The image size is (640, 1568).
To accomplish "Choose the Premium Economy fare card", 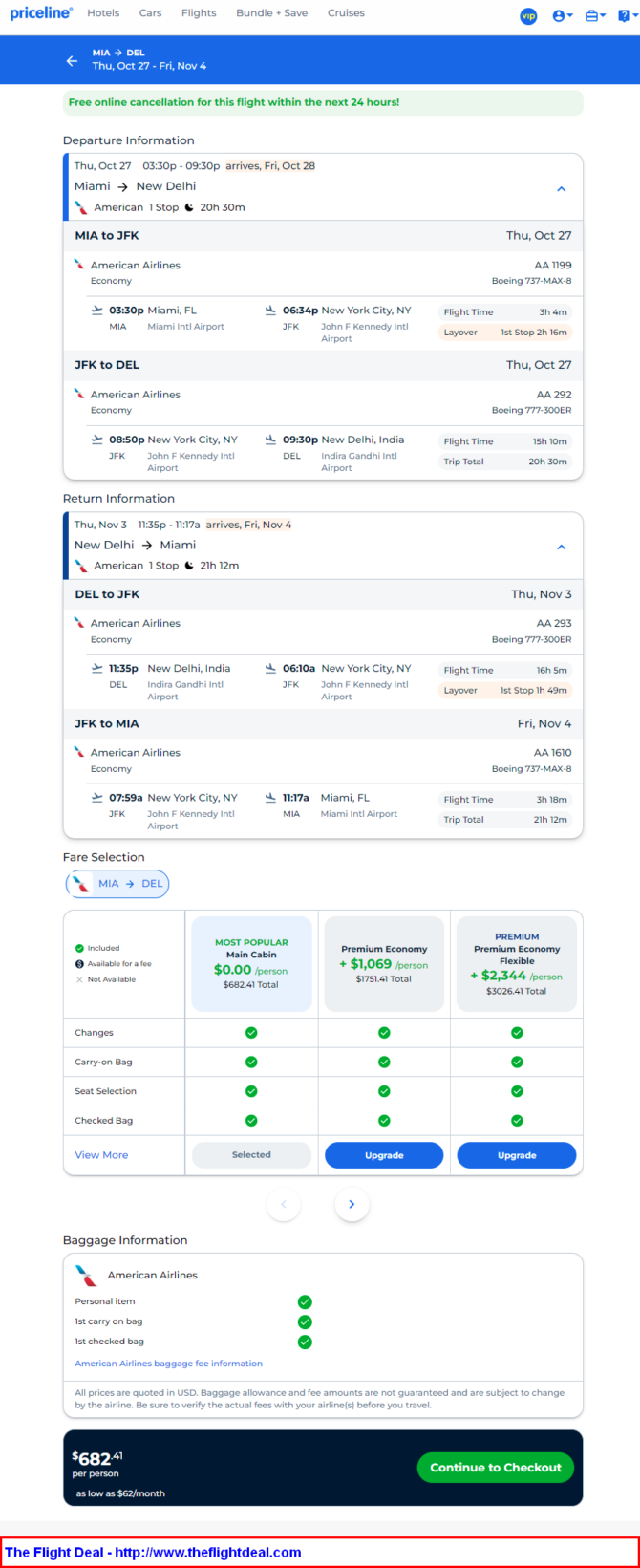I will [384, 964].
